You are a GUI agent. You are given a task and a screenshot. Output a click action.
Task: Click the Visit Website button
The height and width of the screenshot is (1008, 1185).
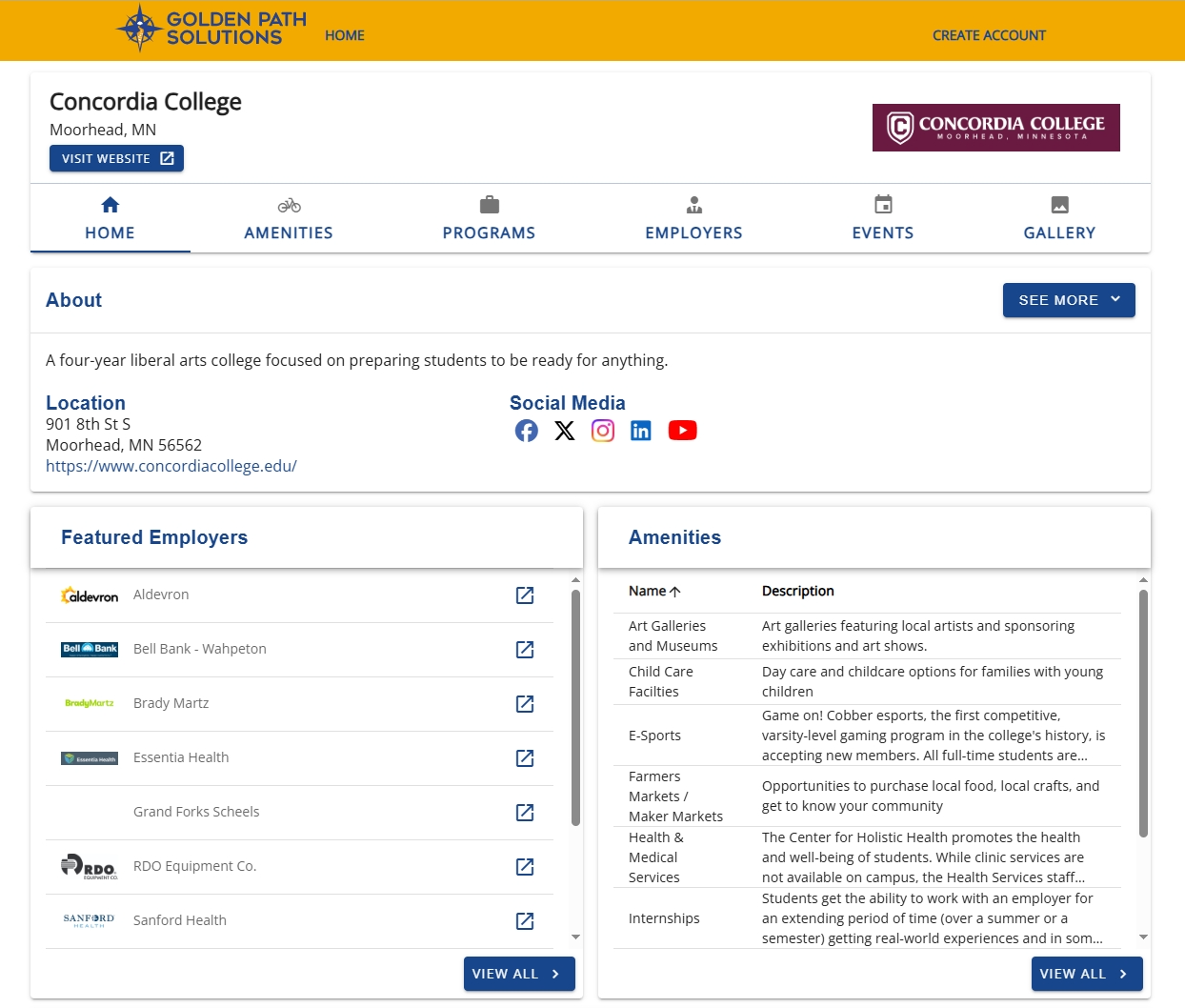pos(116,158)
